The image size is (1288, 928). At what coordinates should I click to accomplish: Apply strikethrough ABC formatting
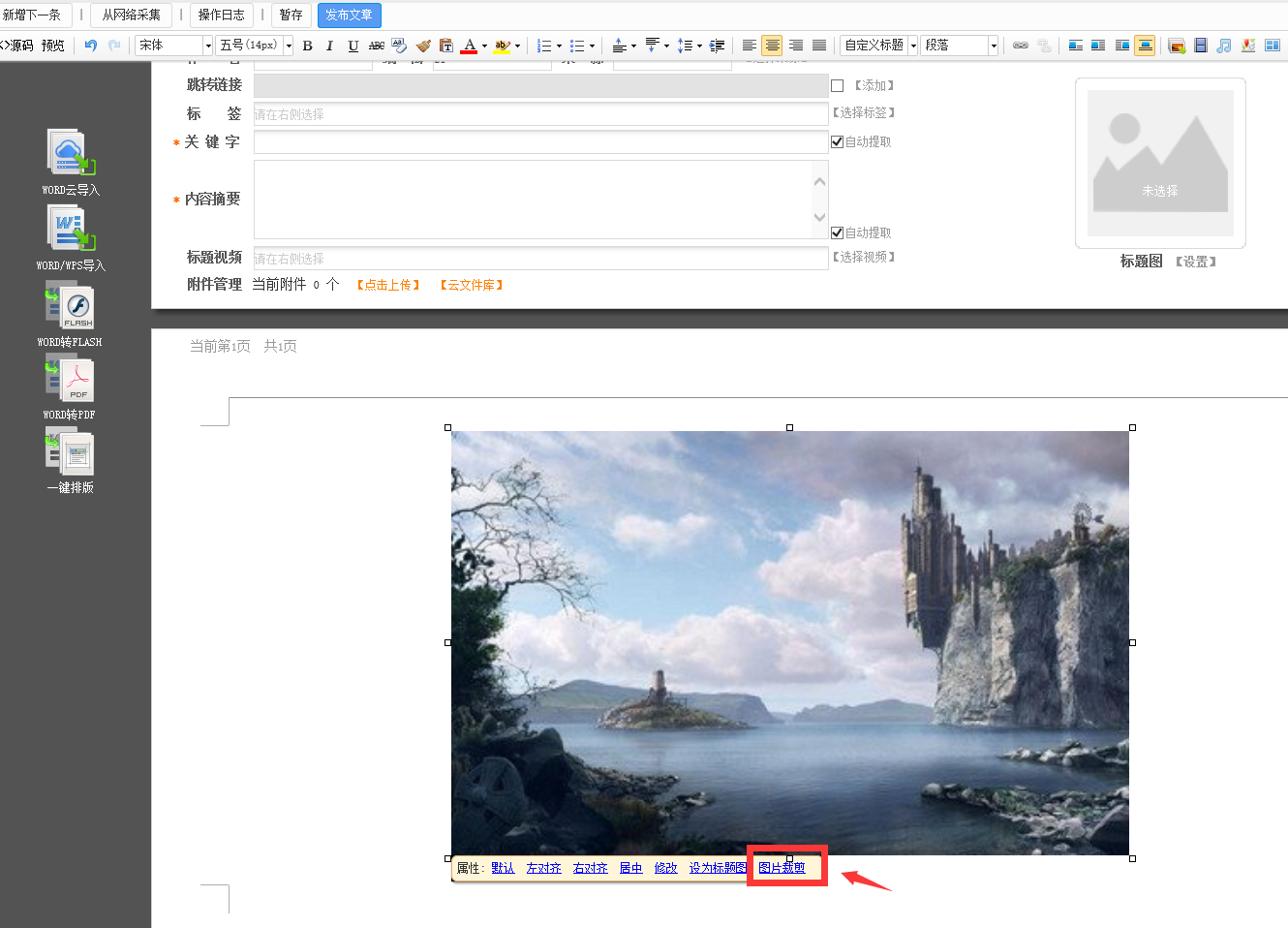pos(377,46)
